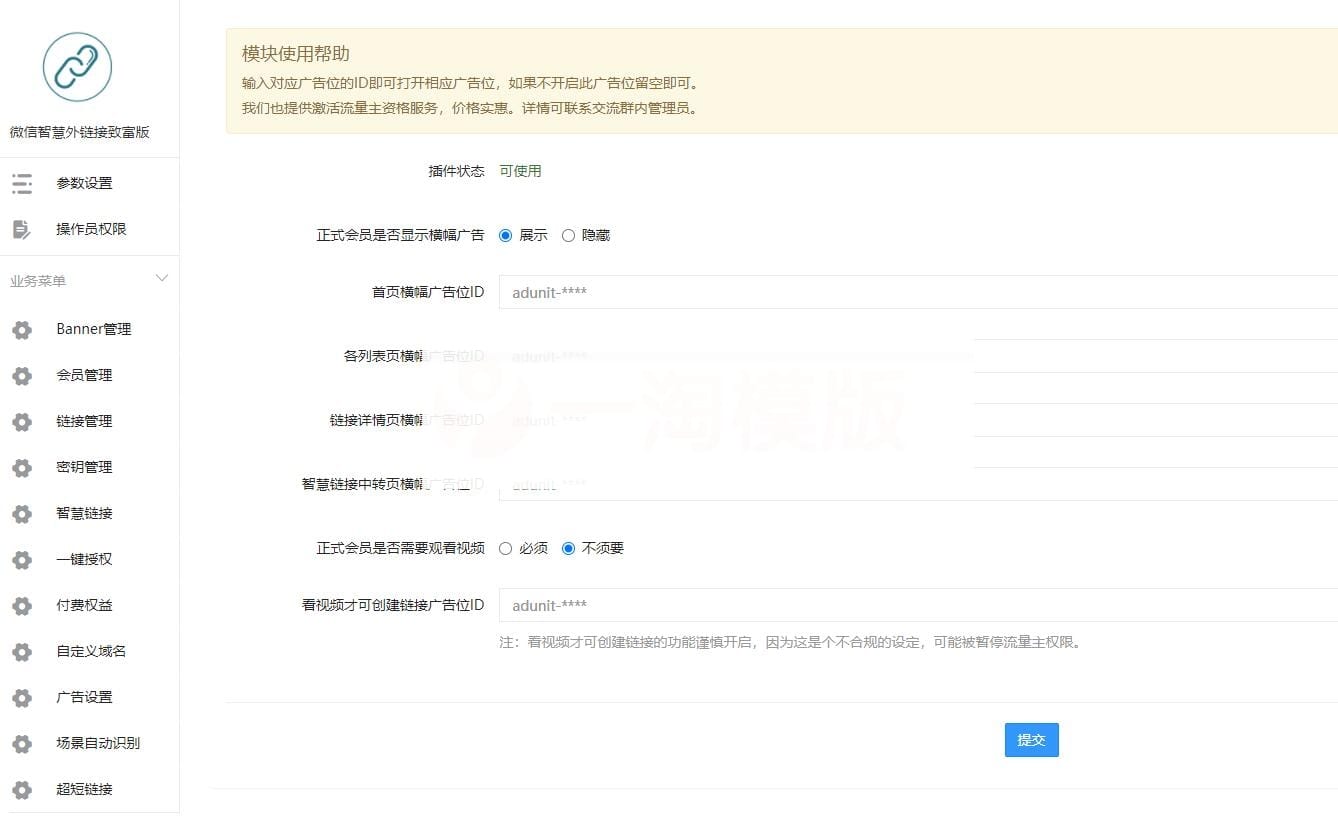Select the Banner管理 gear icon
Image resolution: width=1338 pixels, height=819 pixels.
(x=21, y=328)
